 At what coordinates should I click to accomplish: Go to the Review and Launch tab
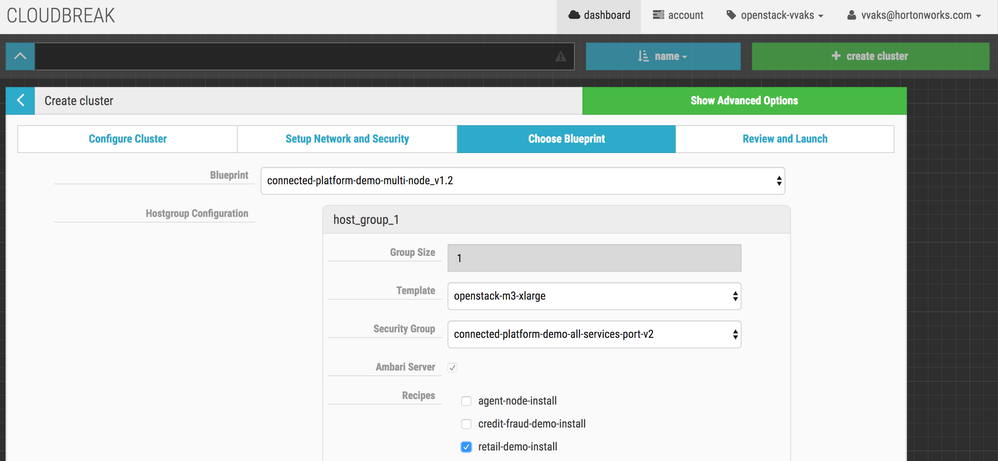pyautogui.click(x=785, y=139)
